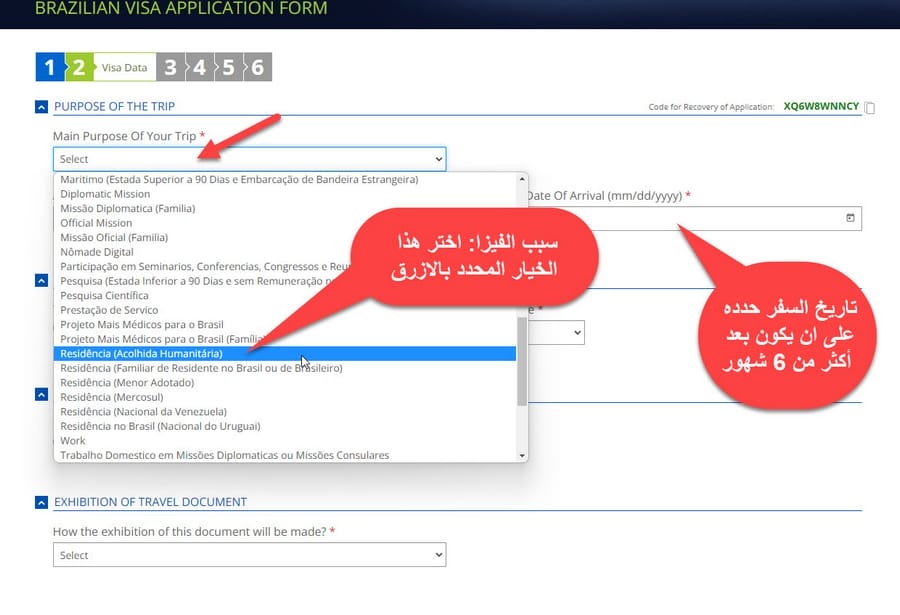
Task: Open the Main Purpose Of Your Trip dropdown
Action: click(249, 159)
